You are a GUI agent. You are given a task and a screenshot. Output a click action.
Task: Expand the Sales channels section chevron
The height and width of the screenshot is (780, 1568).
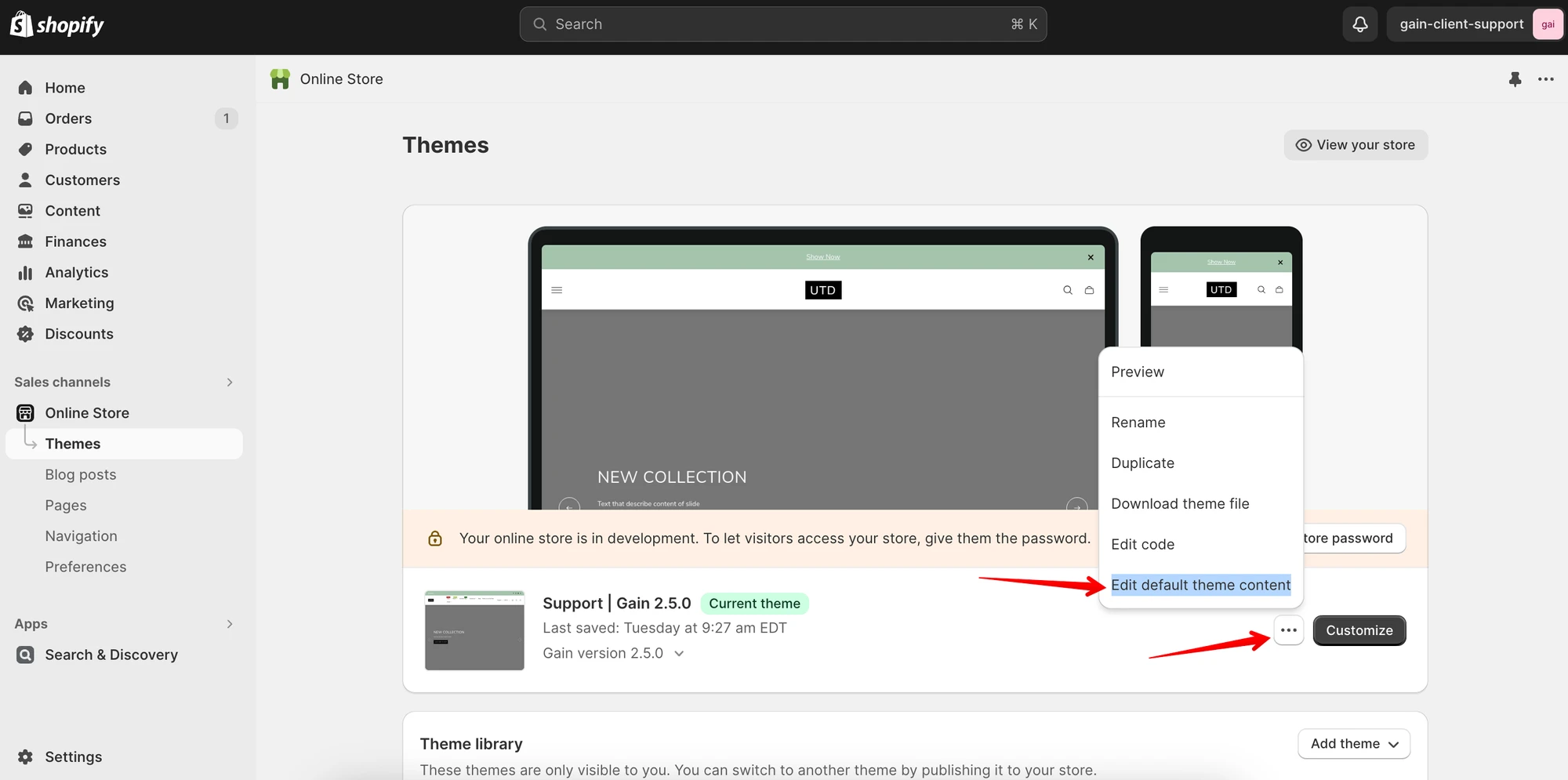230,383
